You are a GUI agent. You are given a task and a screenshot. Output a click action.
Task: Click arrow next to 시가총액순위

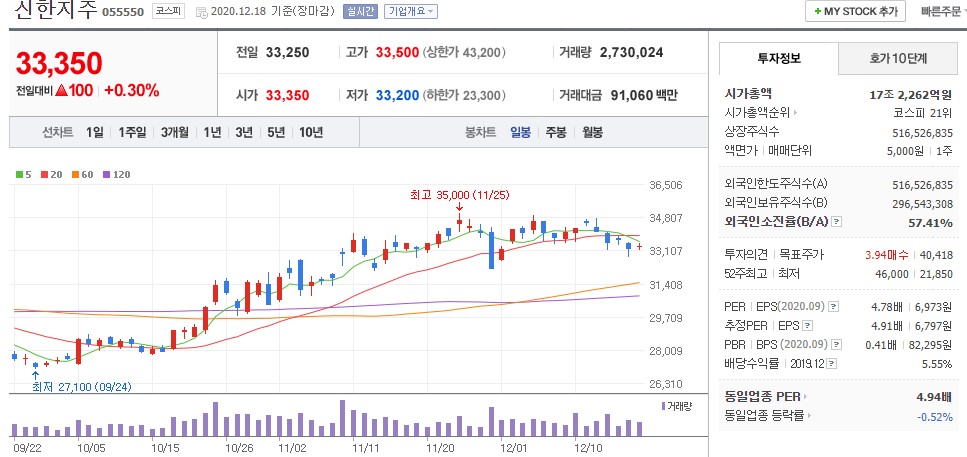click(x=795, y=113)
